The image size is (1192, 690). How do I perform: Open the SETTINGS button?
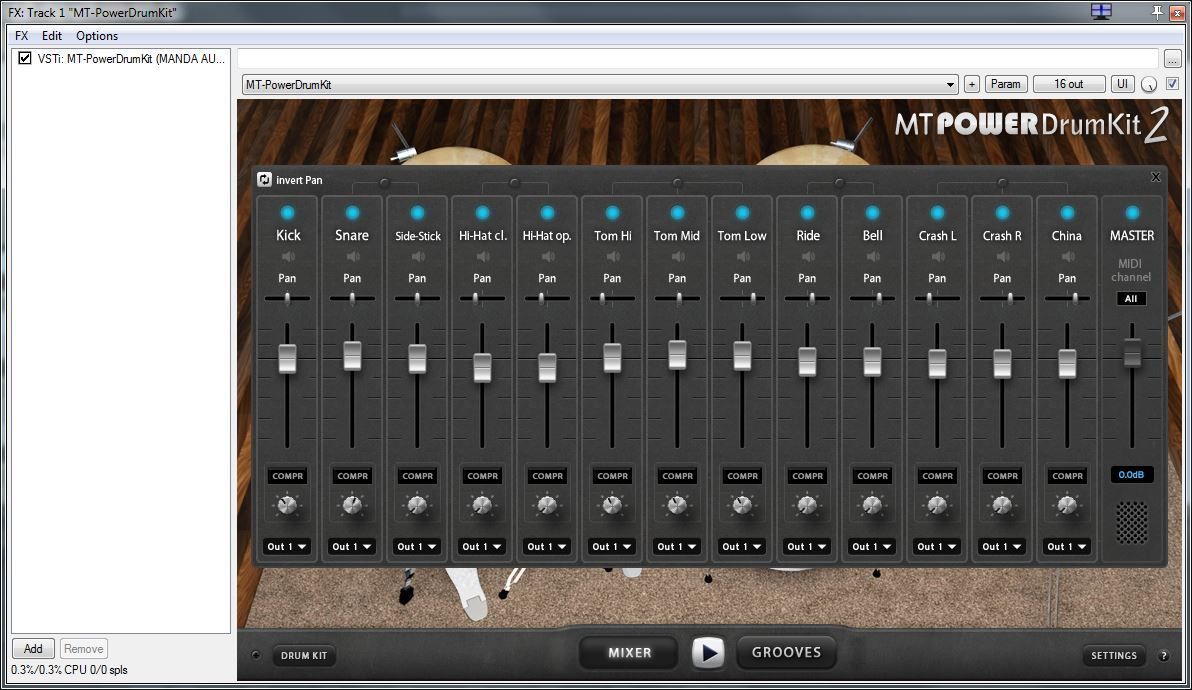pyautogui.click(x=1114, y=656)
